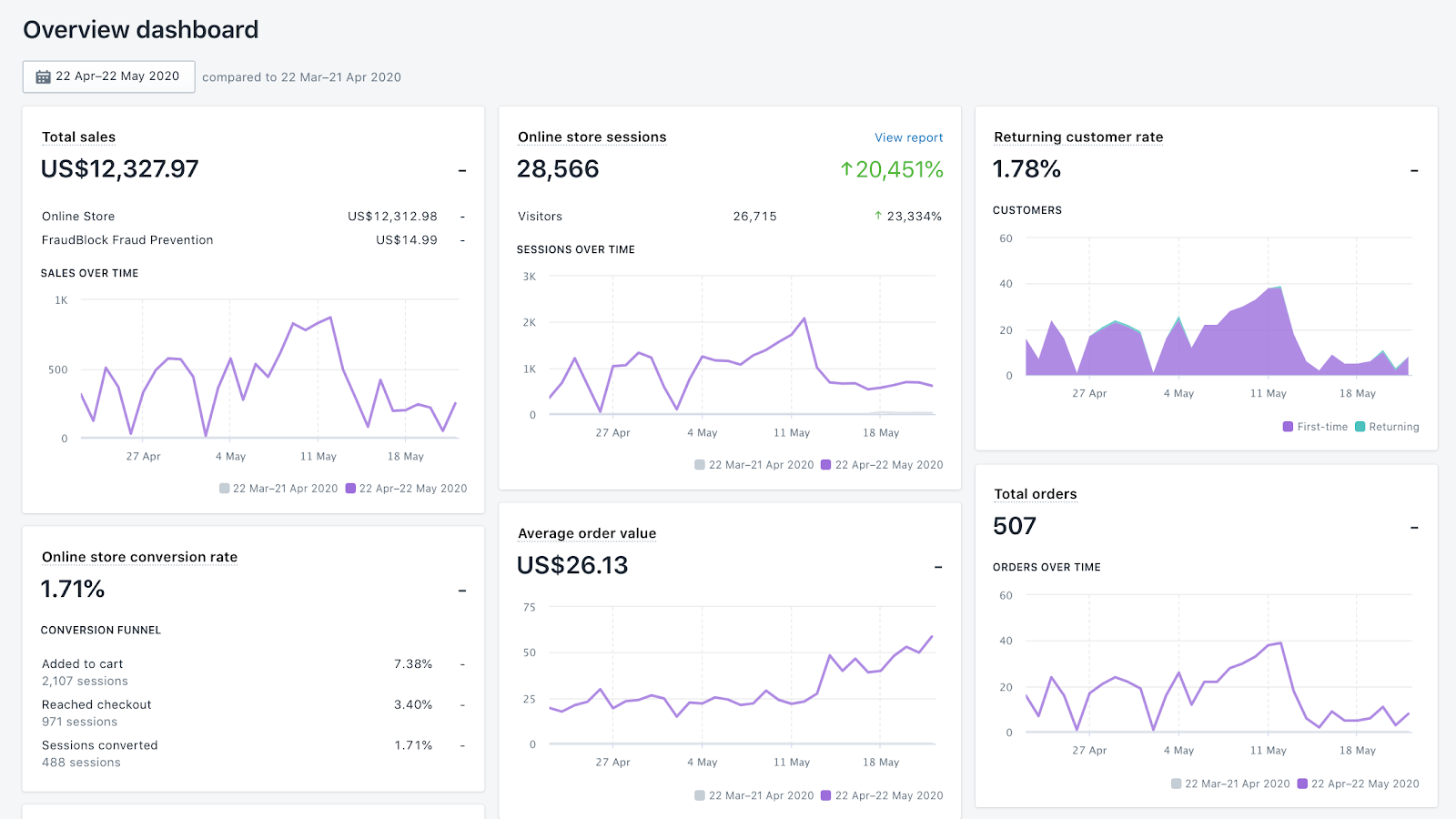The height and width of the screenshot is (819, 1456).
Task: Click the US$12,327.97 total sales value
Action: point(119,169)
